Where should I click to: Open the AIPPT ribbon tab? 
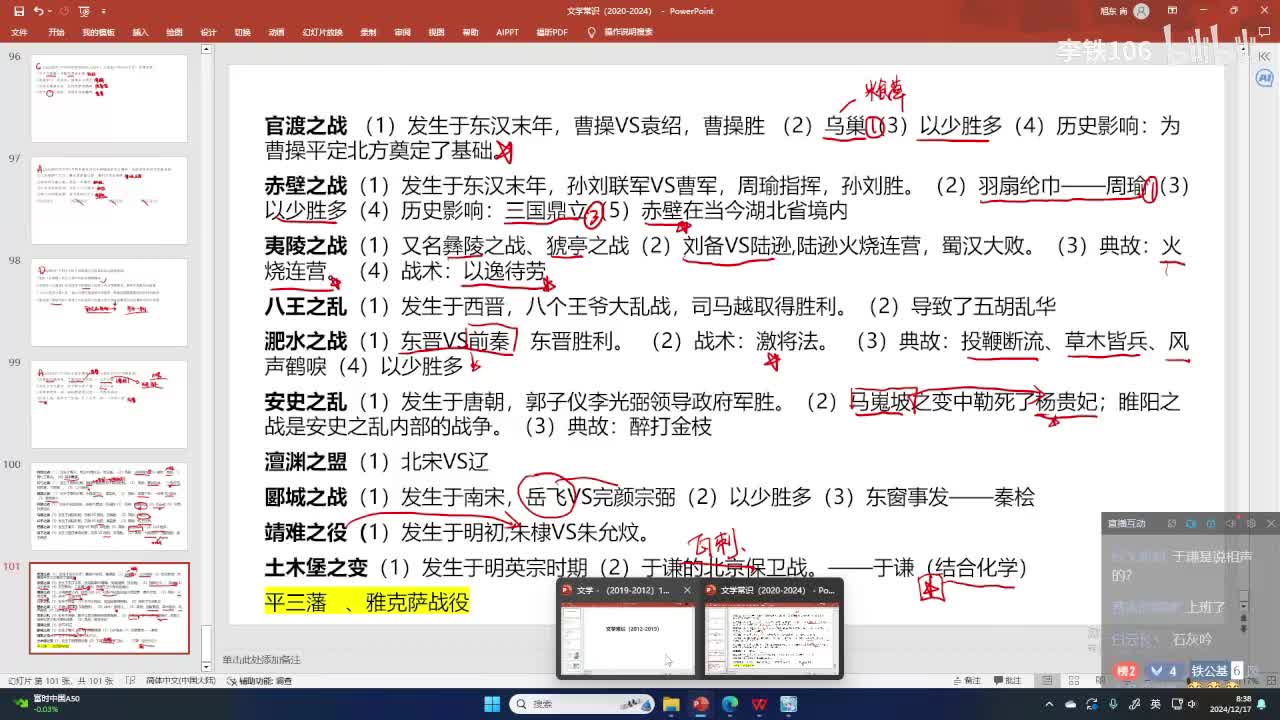point(507,32)
